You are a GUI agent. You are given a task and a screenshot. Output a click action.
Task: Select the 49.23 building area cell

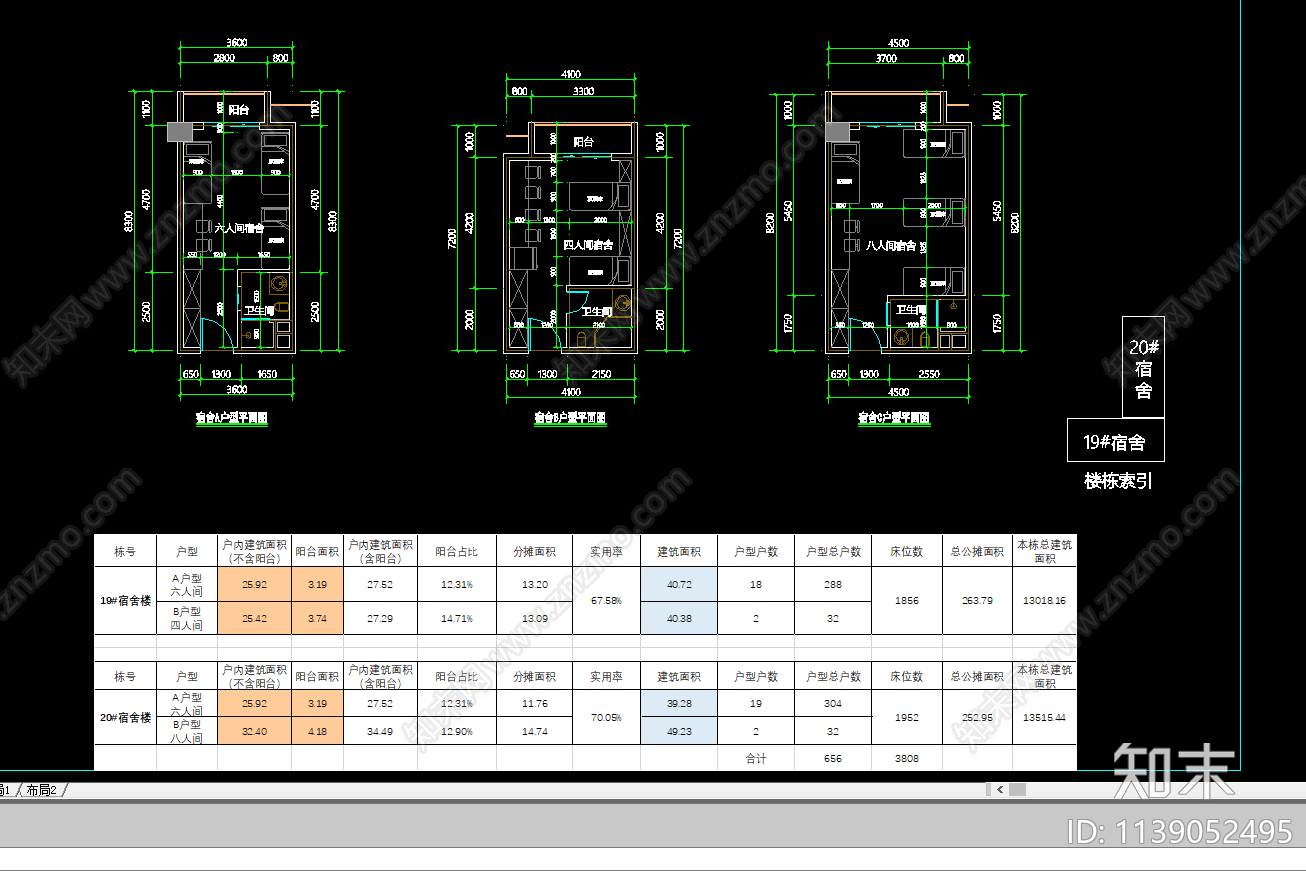(679, 731)
